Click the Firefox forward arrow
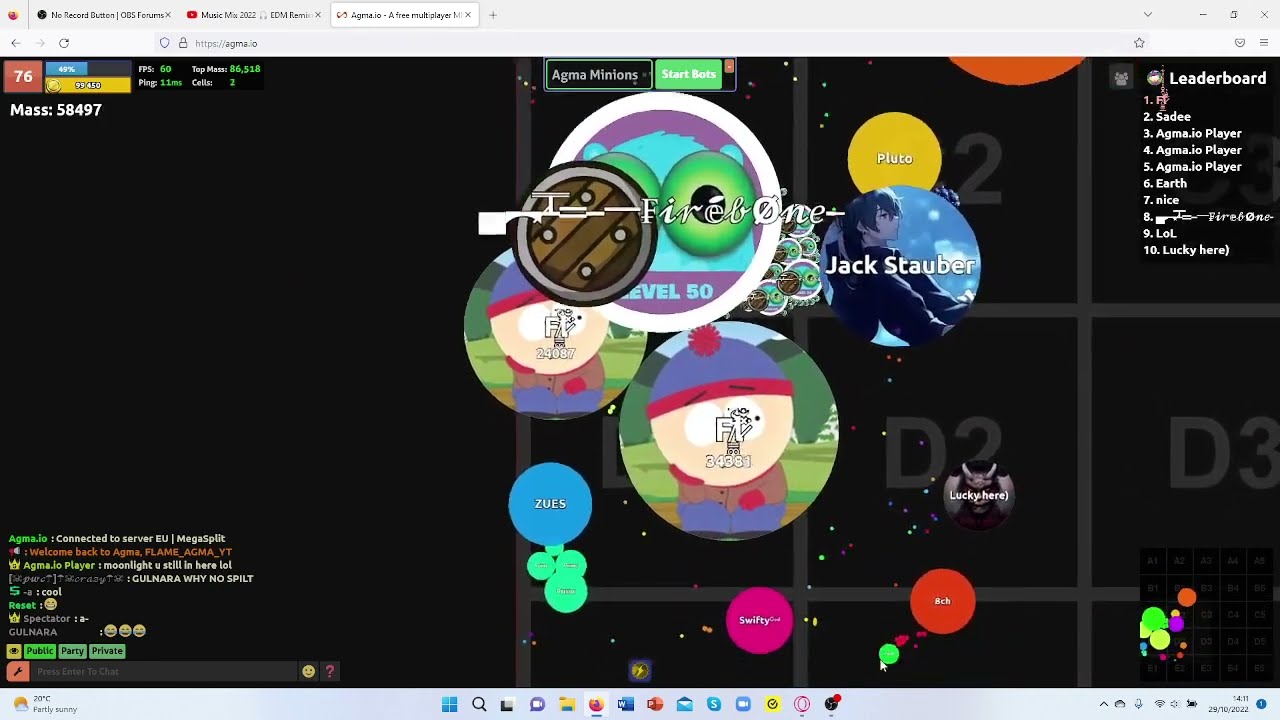This screenshot has width=1280, height=720. [x=40, y=43]
